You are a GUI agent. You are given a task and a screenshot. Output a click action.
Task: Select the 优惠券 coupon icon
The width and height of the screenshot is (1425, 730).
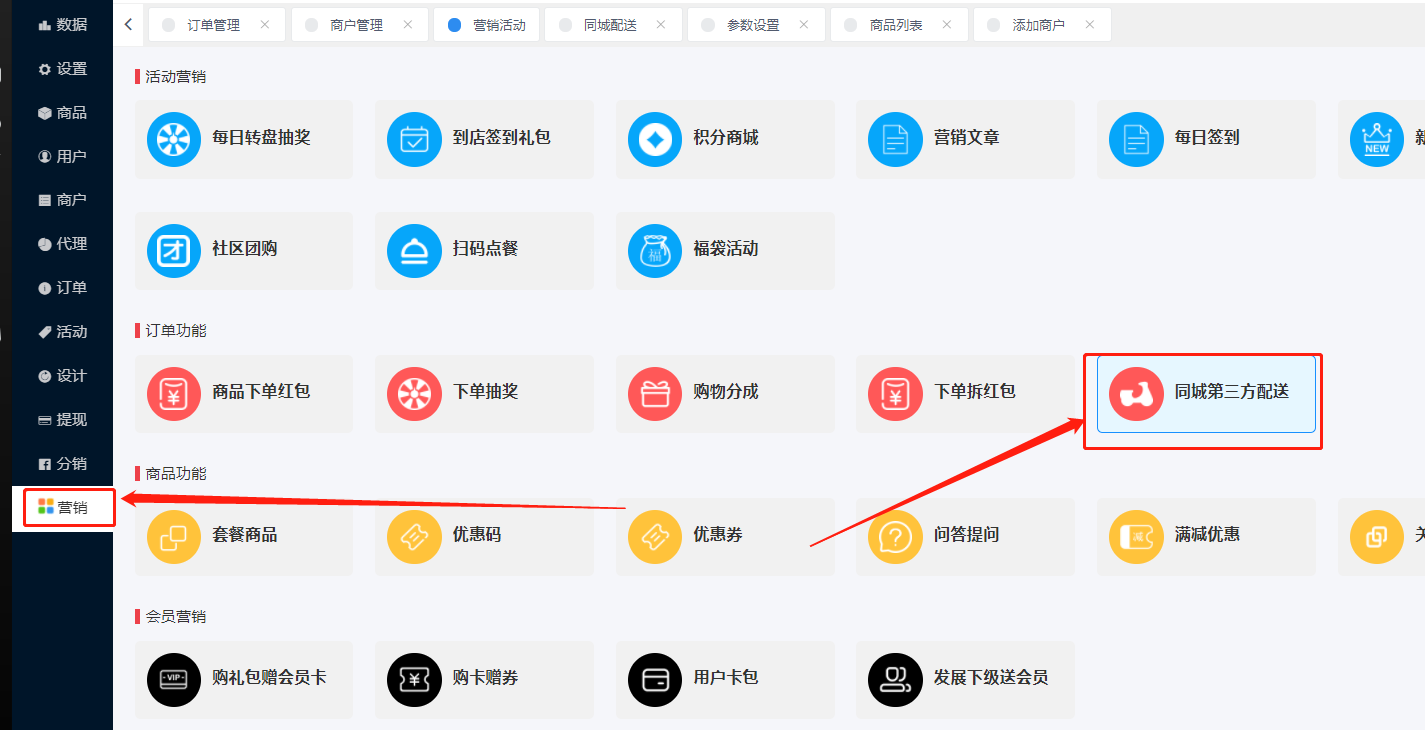pyautogui.click(x=725, y=536)
